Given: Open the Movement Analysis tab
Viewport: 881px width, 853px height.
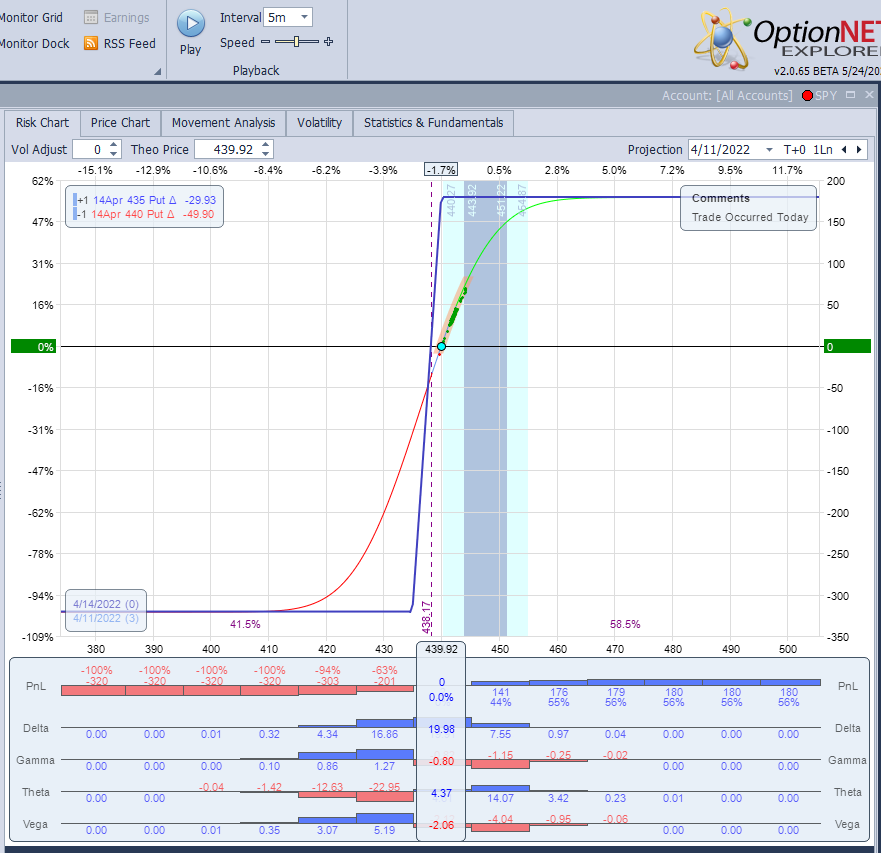Looking at the screenshot, I should (224, 123).
